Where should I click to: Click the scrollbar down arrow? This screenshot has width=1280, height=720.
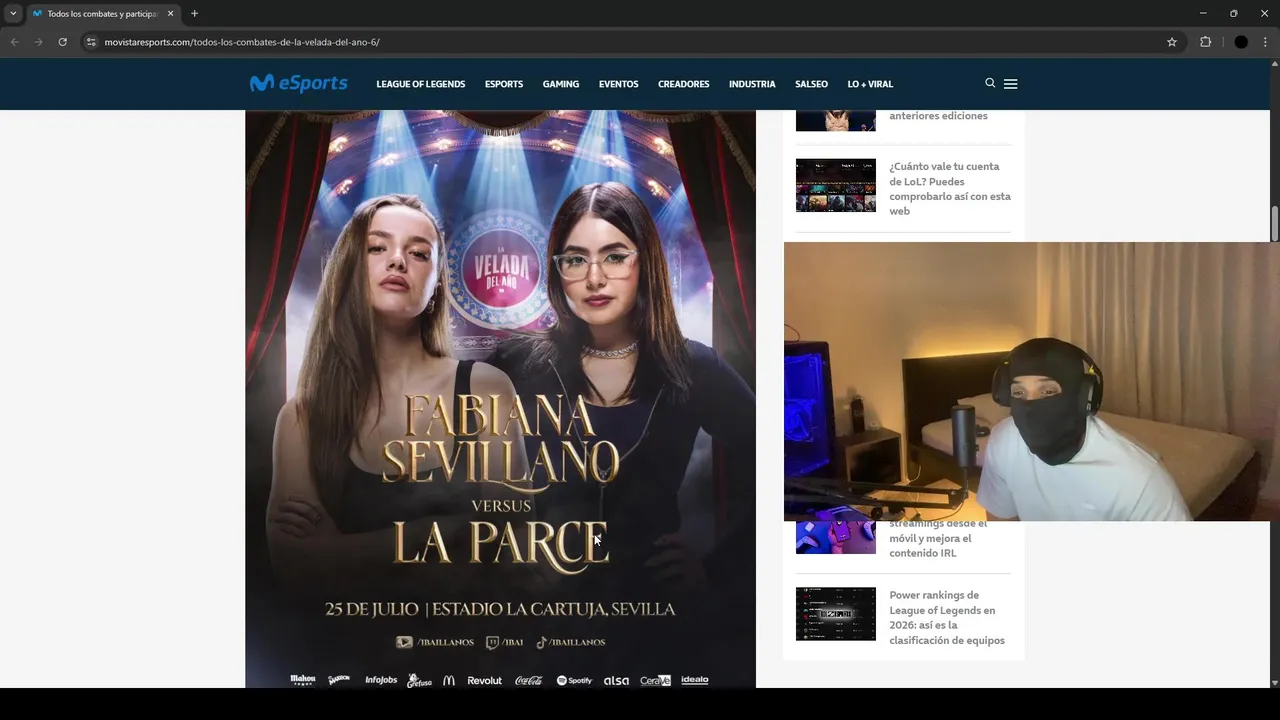point(1274,682)
